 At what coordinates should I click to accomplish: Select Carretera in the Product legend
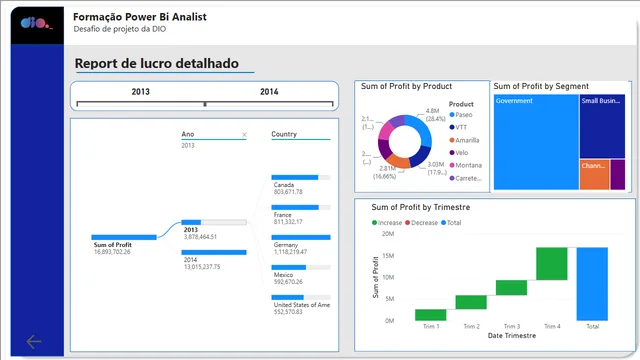pos(465,178)
